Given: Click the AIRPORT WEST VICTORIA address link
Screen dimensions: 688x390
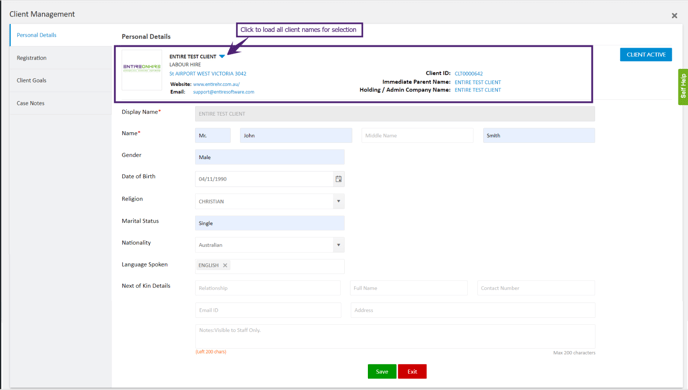Looking at the screenshot, I should [208, 74].
